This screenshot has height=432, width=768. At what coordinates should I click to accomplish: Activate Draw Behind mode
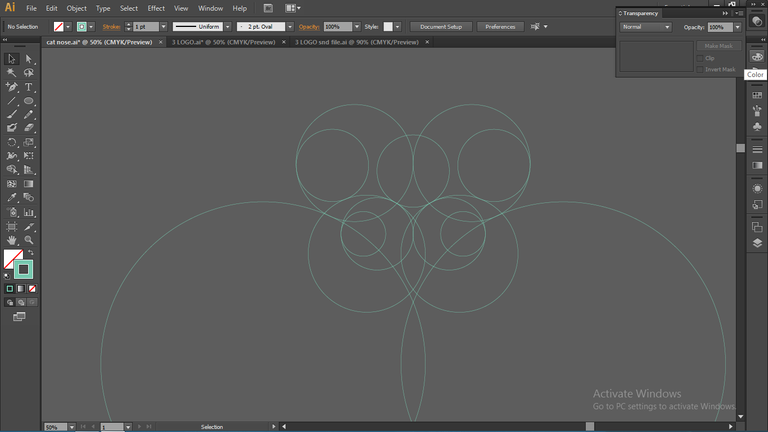[21, 302]
